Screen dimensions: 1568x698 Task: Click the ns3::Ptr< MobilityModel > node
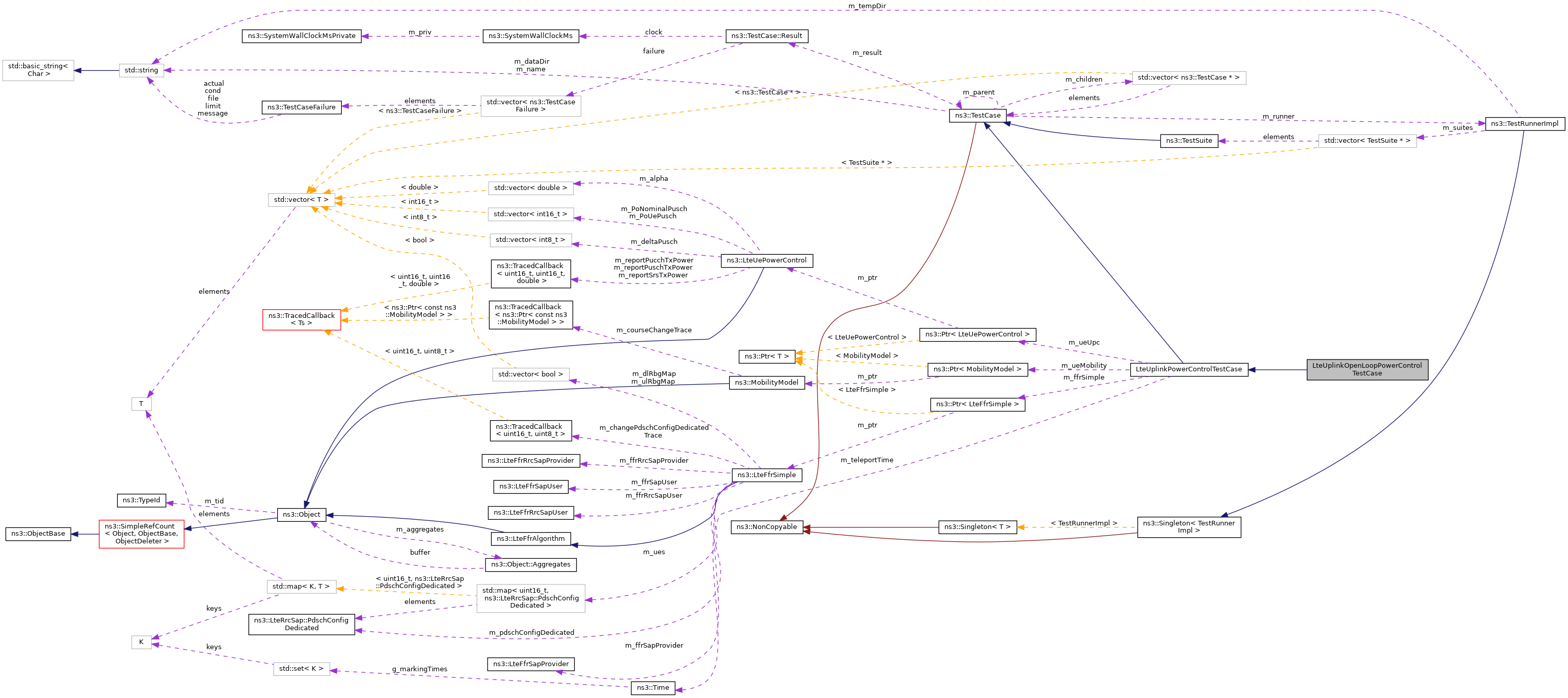point(977,369)
